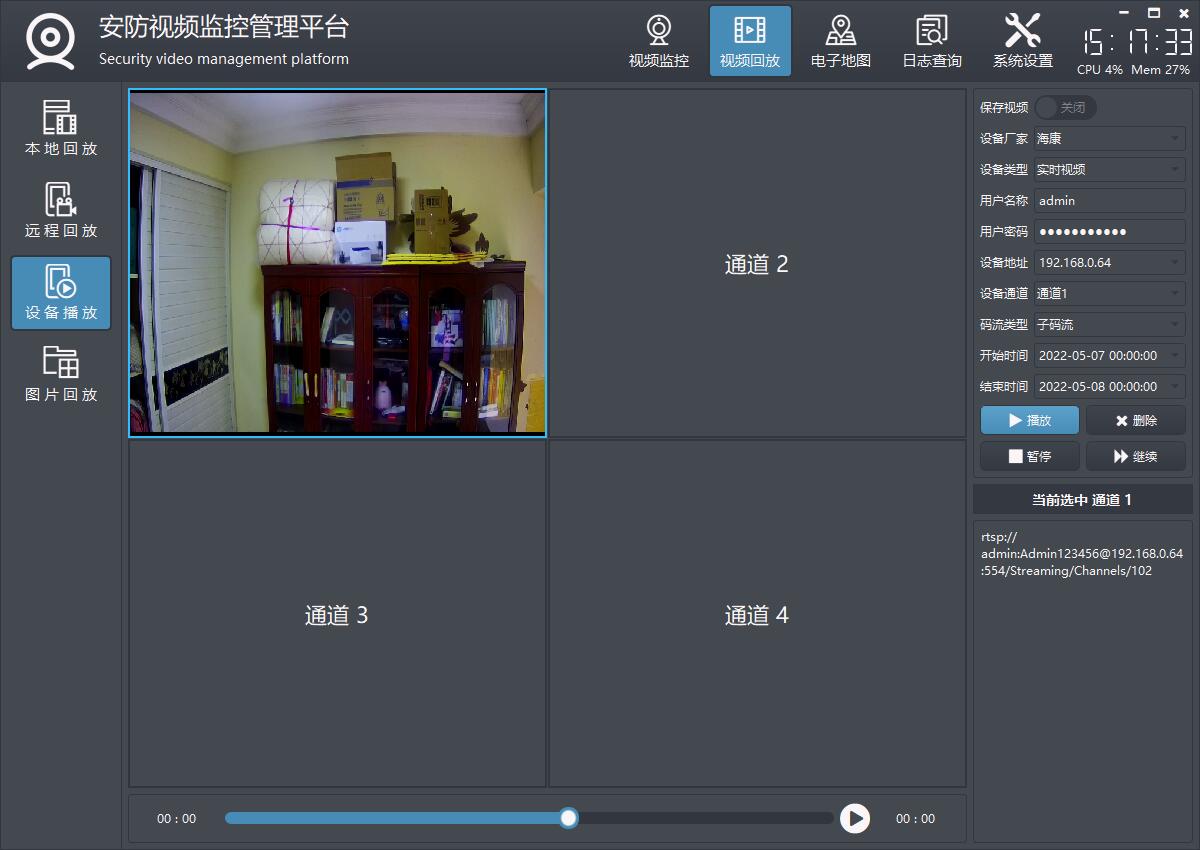Click the round play button beside timeline
This screenshot has height=850, width=1200.
[x=854, y=818]
